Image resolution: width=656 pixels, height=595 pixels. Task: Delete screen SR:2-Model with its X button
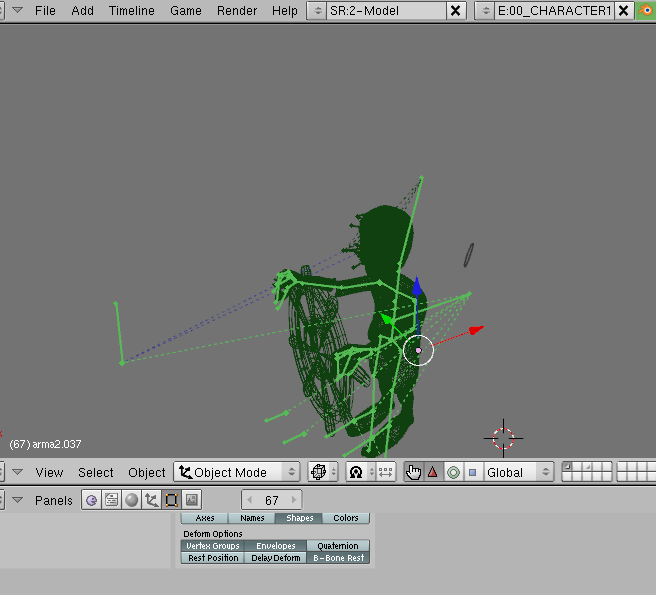click(x=456, y=10)
